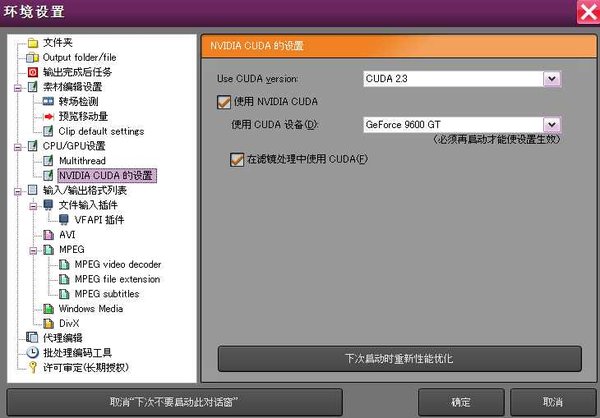Open the Use CUDA version dropdown
Viewport: 600px width, 418px height.
pos(550,78)
